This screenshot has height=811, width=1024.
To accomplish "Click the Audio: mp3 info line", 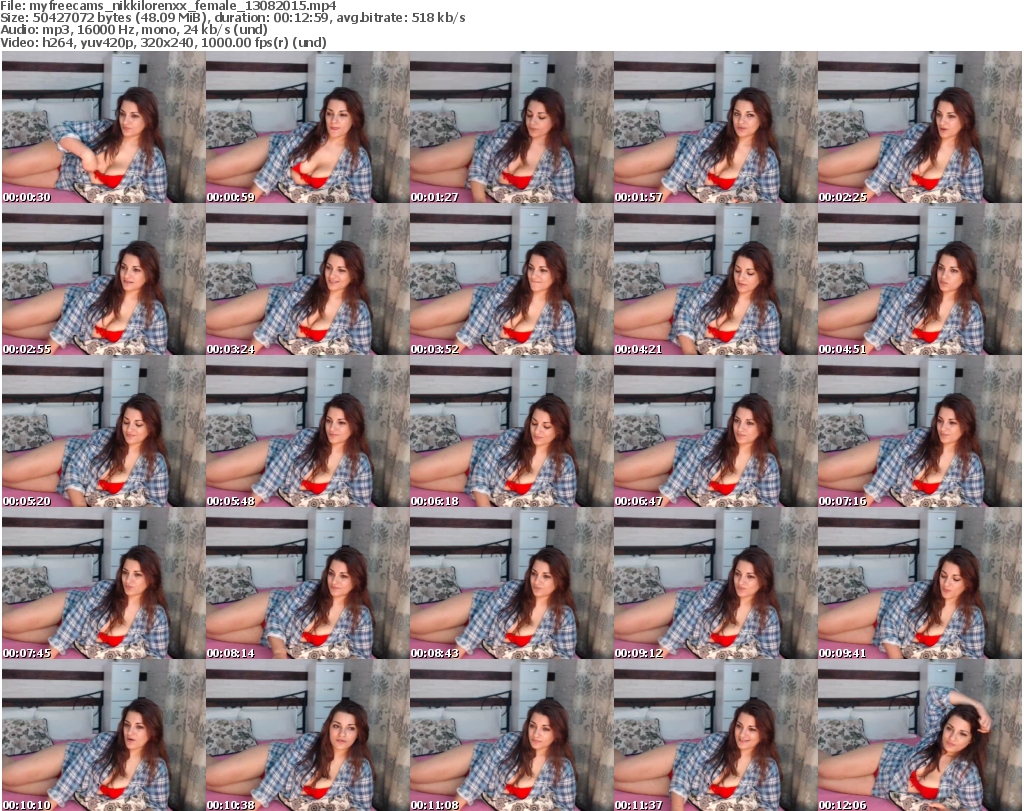I will 134,30.
